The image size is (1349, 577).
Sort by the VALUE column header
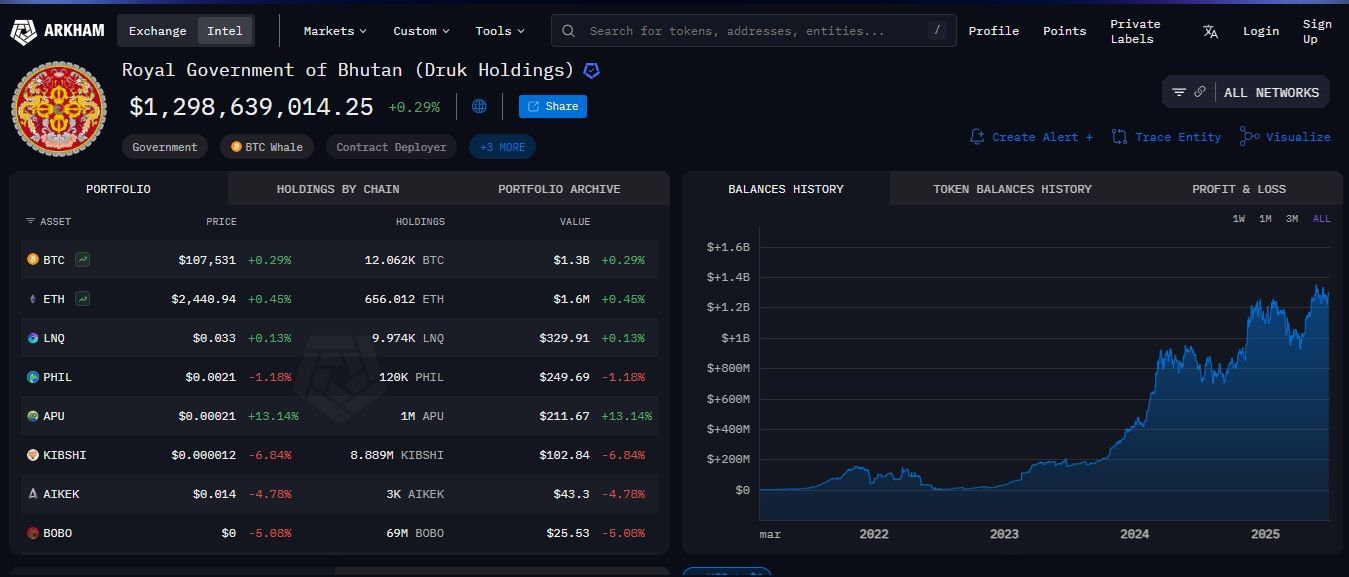click(x=575, y=222)
